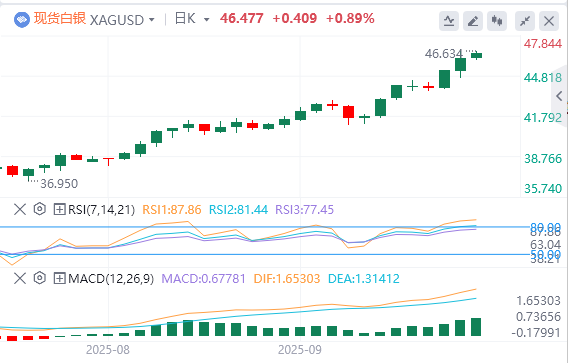Select the latest candle near 46.634
The height and width of the screenshot is (363, 568).
[476, 55]
